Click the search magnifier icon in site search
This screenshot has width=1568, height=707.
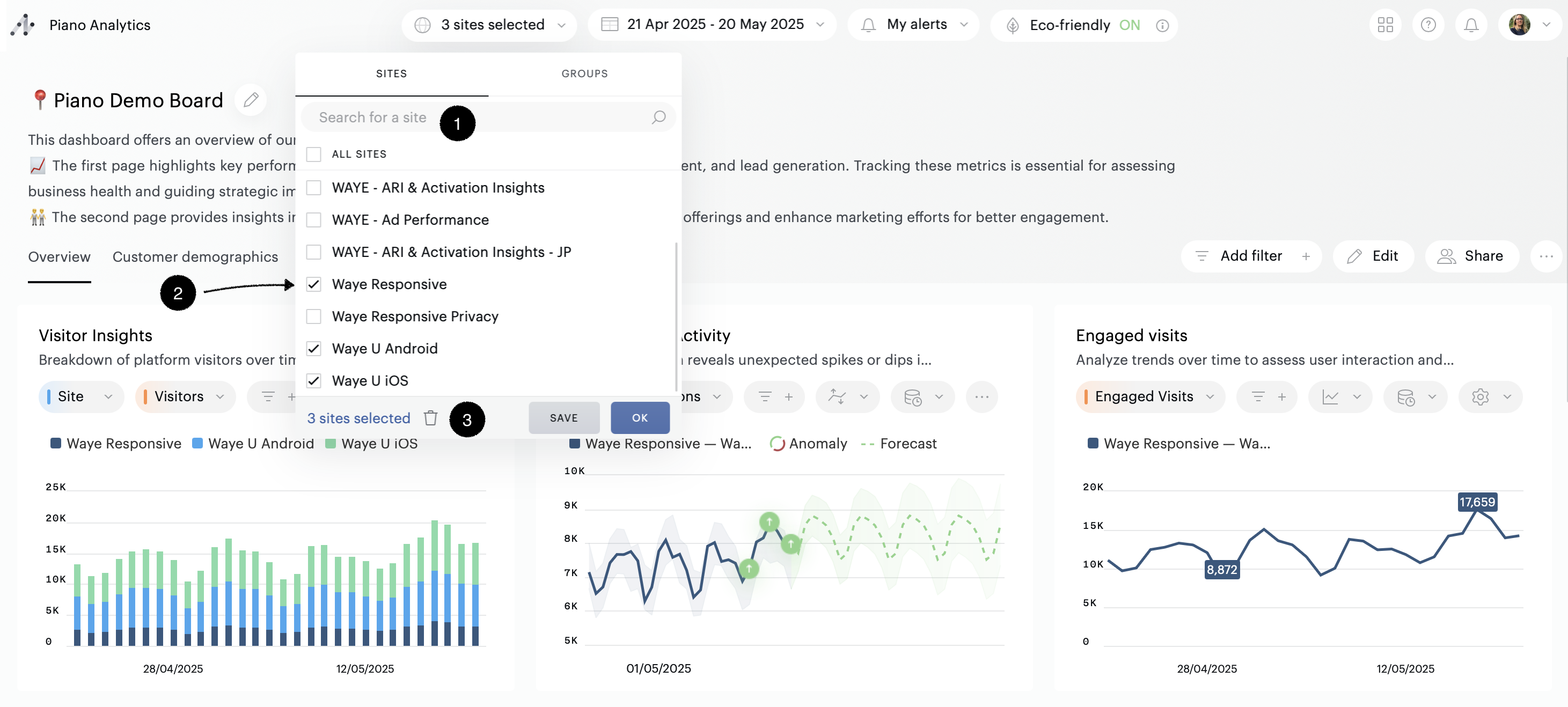(x=658, y=117)
